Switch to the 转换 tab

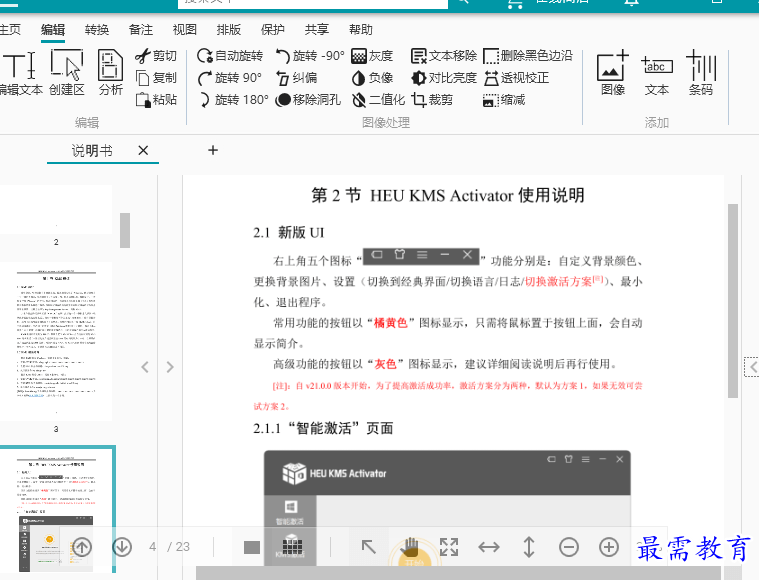pyautogui.click(x=97, y=30)
